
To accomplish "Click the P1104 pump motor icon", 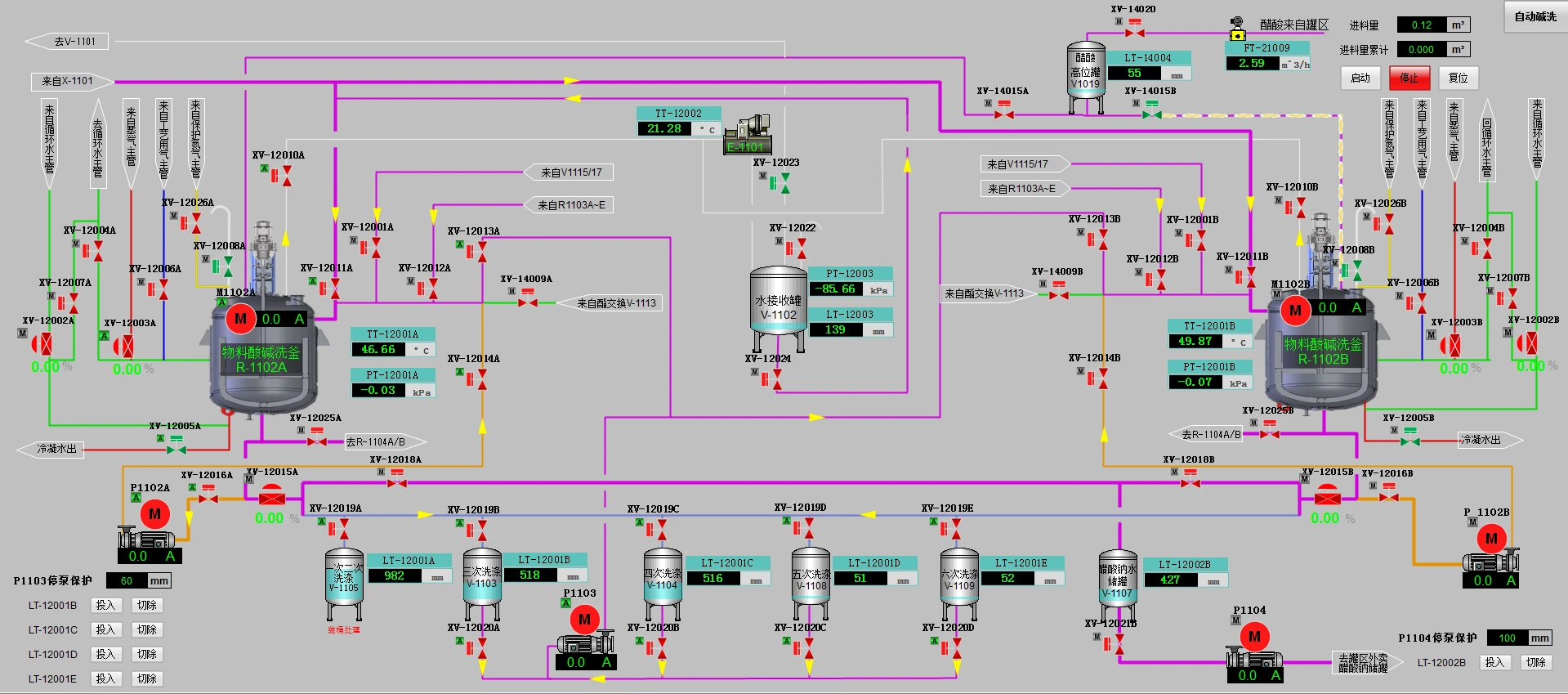I will [1254, 637].
